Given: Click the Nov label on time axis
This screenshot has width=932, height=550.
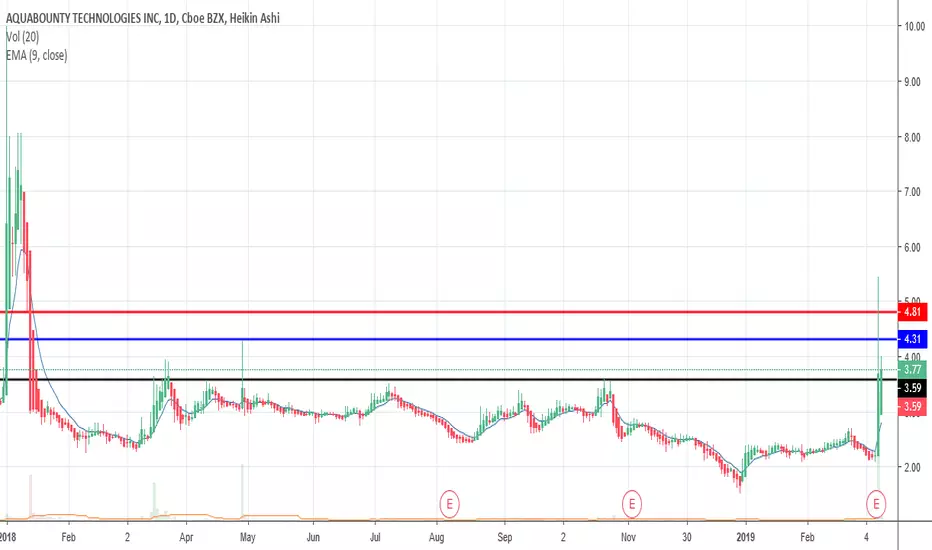Looking at the screenshot, I should (628, 537).
